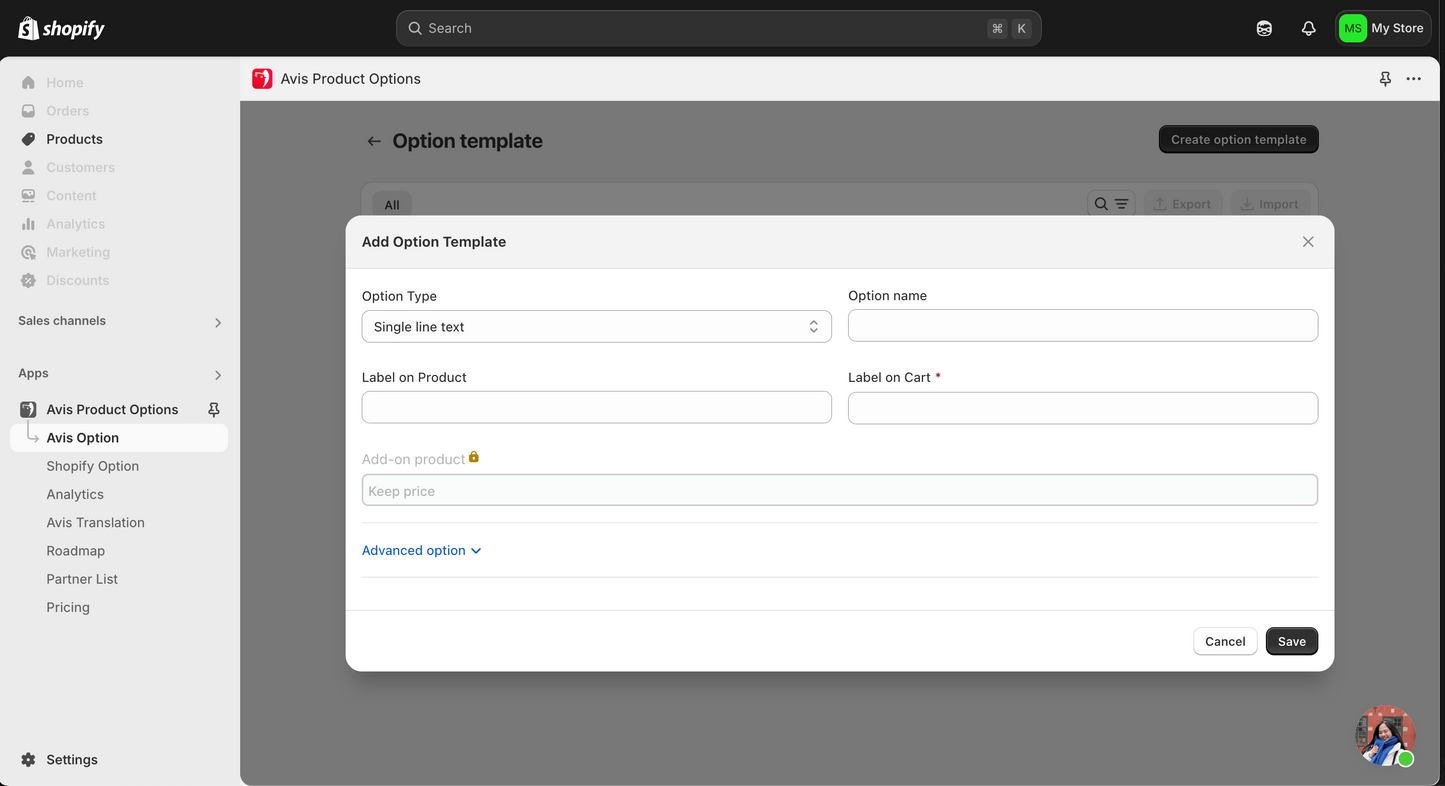Open the Option Type dropdown

click(x=597, y=327)
